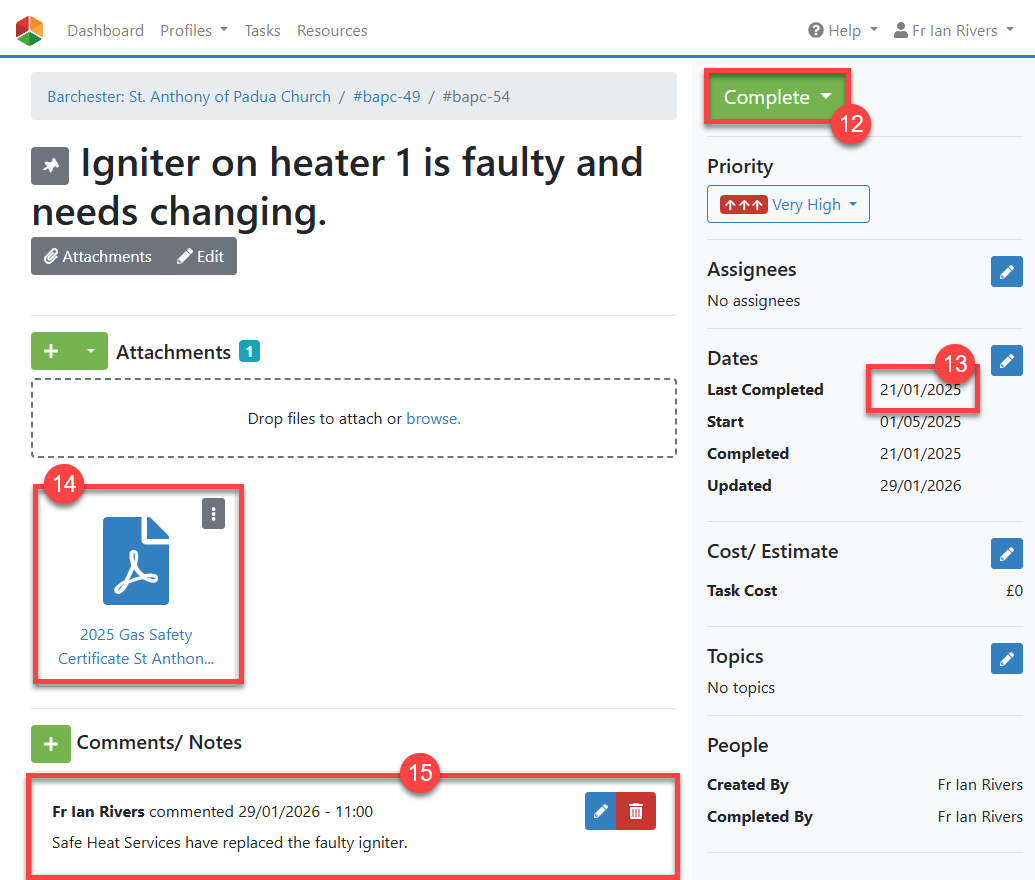Click the edit pencil for Cost/Estimate
Image resolution: width=1035 pixels, height=880 pixels.
1006,553
